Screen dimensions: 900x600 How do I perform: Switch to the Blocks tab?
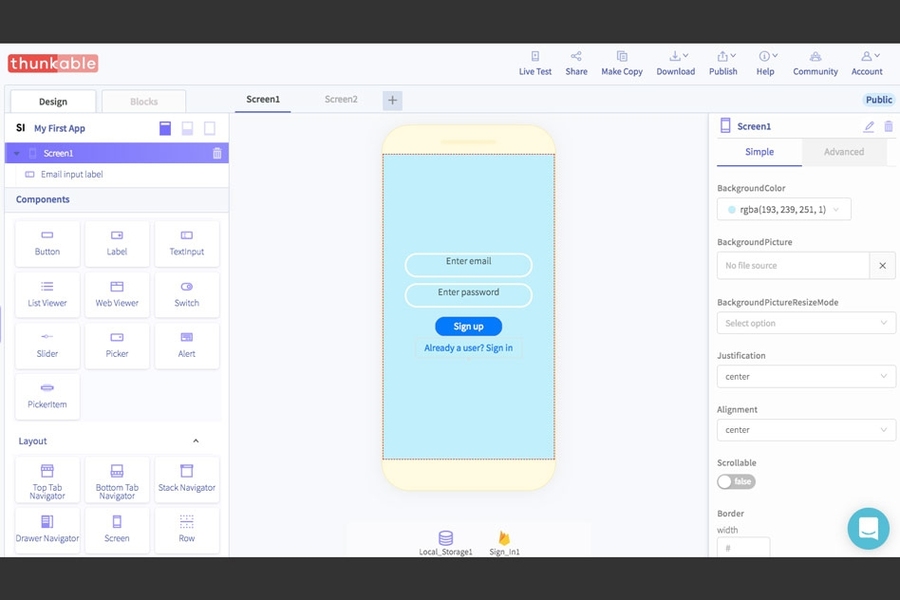(144, 101)
